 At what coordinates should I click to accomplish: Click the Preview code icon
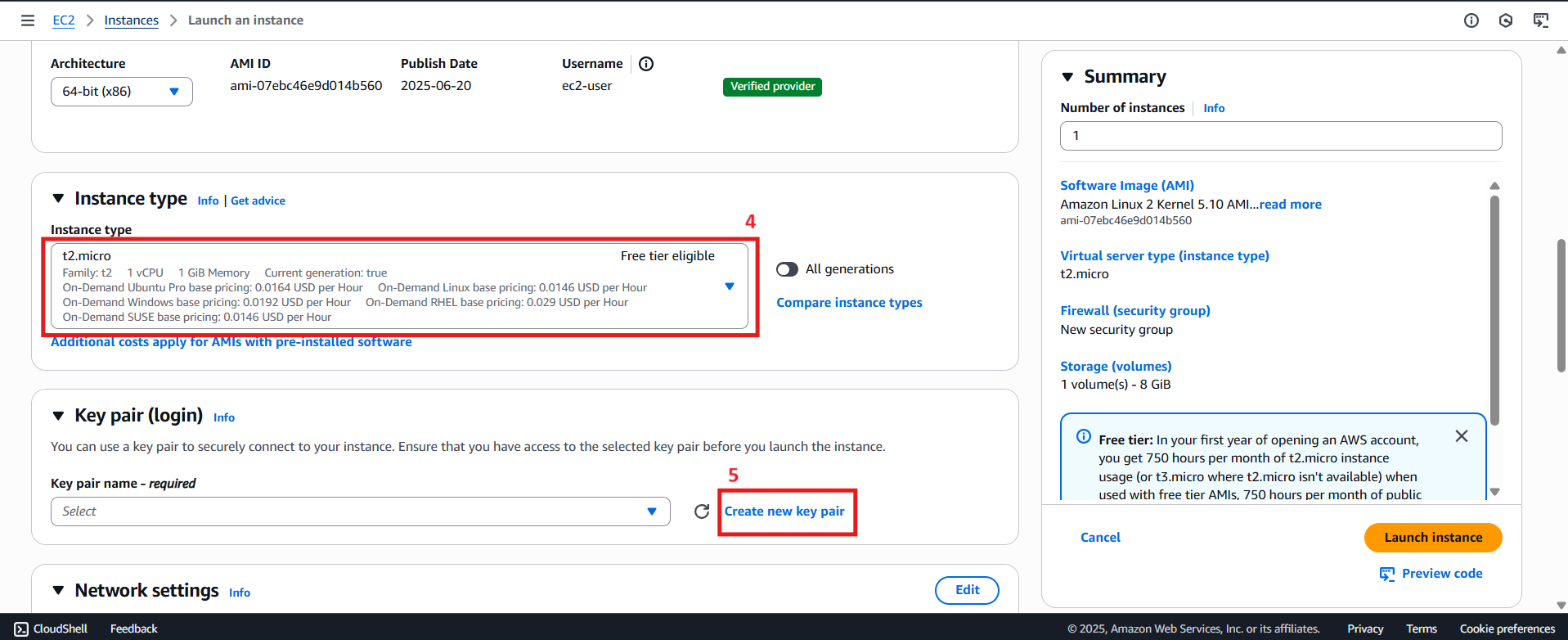tap(1387, 574)
